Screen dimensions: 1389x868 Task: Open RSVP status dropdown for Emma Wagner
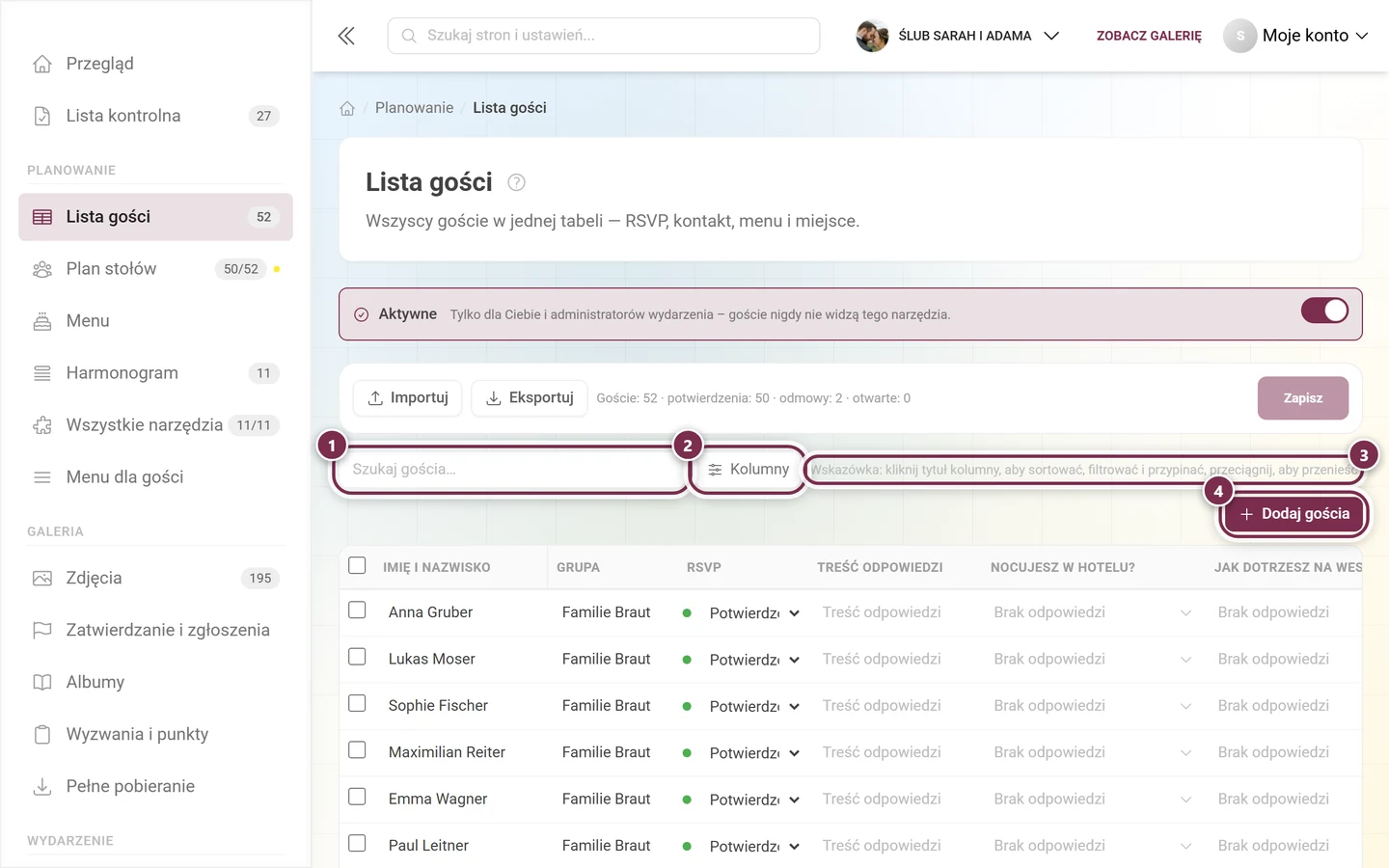754,800
